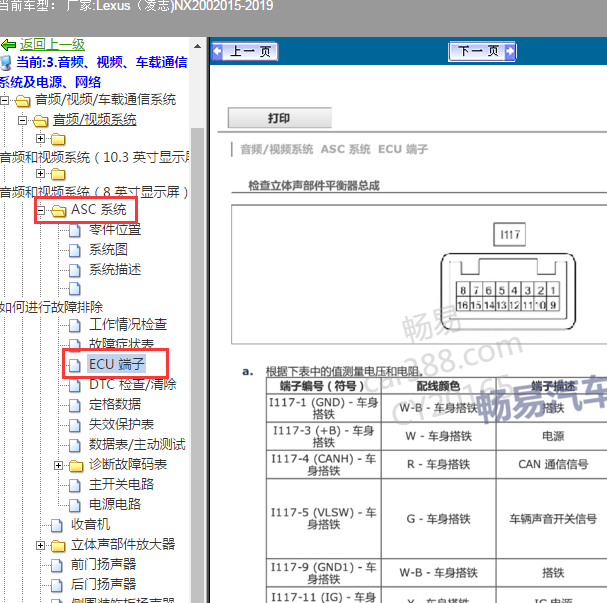Viewport: 607px width, 603px height.
Task: Click the page icon beside 前门扬声器
Action: (57, 565)
